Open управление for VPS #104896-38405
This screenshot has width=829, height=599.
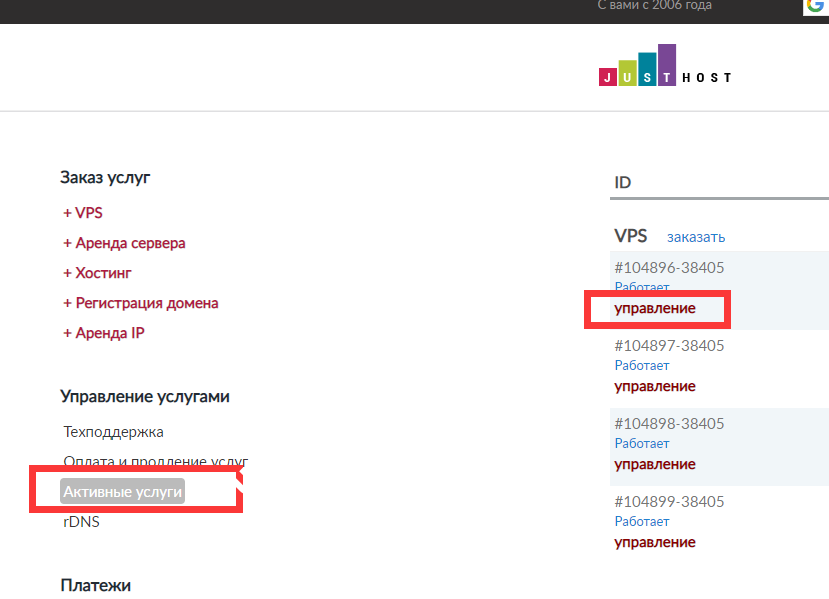(655, 309)
